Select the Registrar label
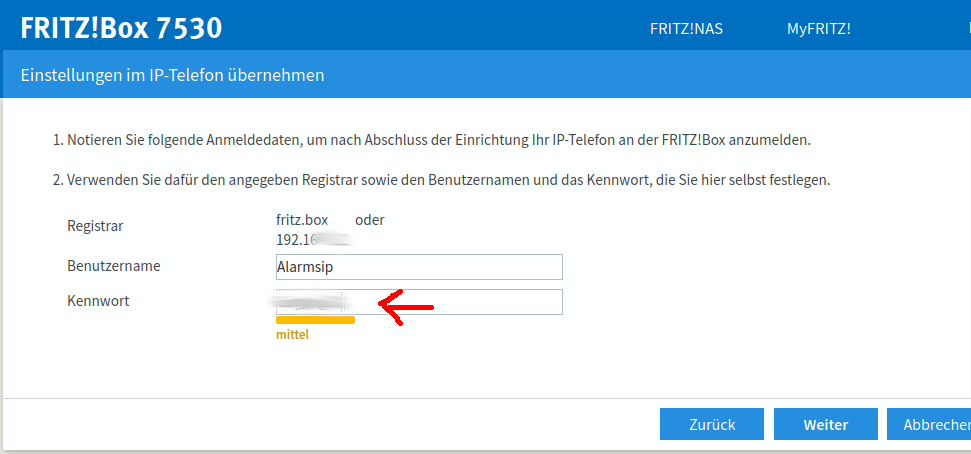The image size is (971, 454). coord(95,226)
